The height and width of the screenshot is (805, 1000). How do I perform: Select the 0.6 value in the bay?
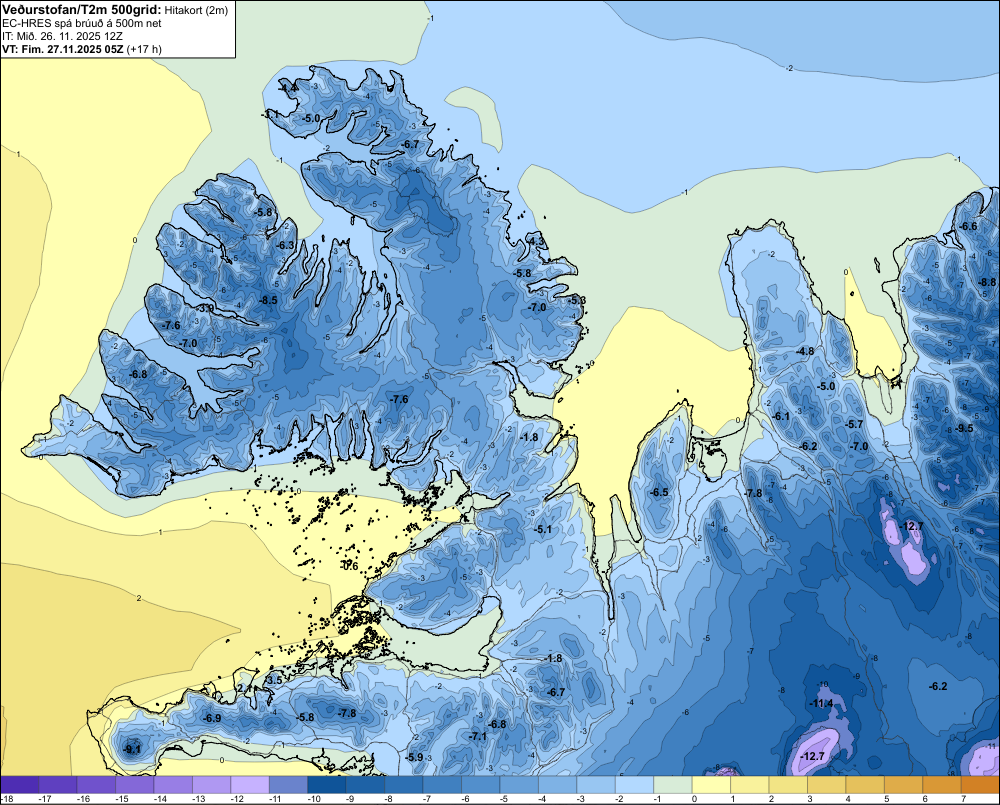tap(350, 566)
